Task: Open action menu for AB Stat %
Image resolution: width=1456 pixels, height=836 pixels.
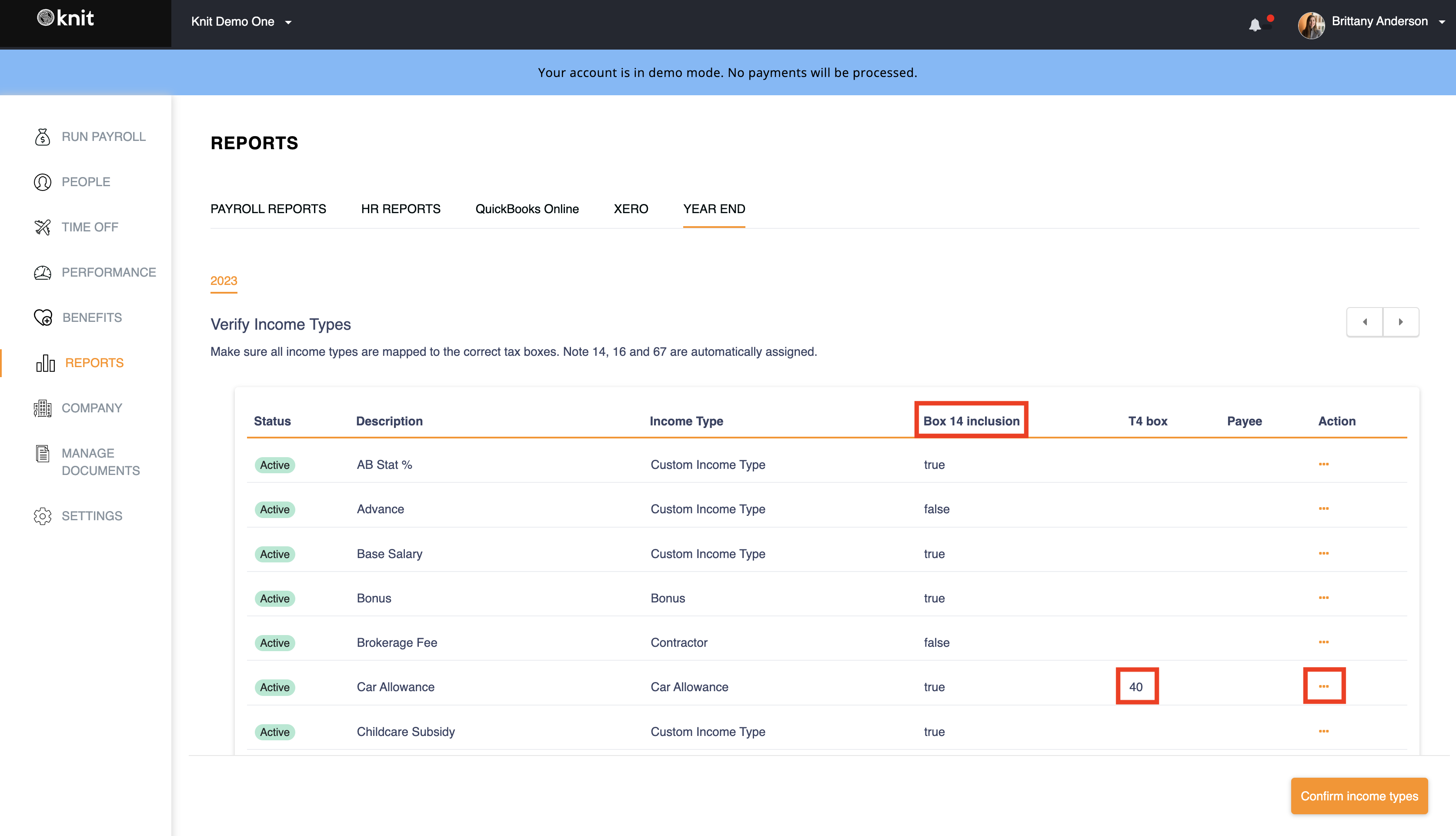Action: point(1323,464)
